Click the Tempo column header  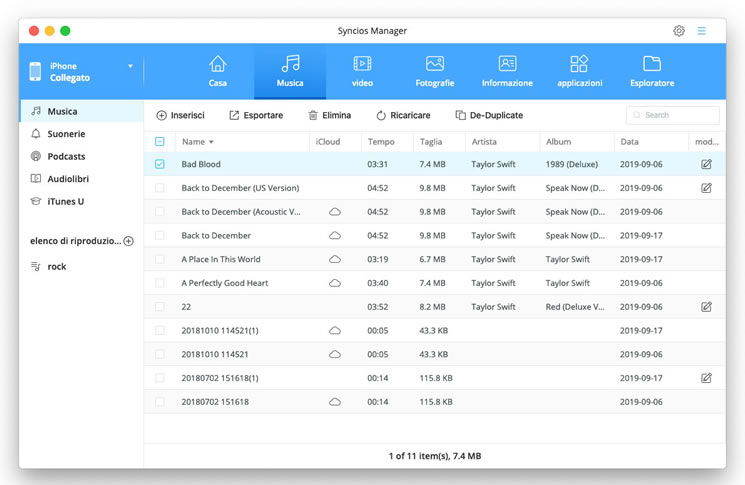coord(381,142)
